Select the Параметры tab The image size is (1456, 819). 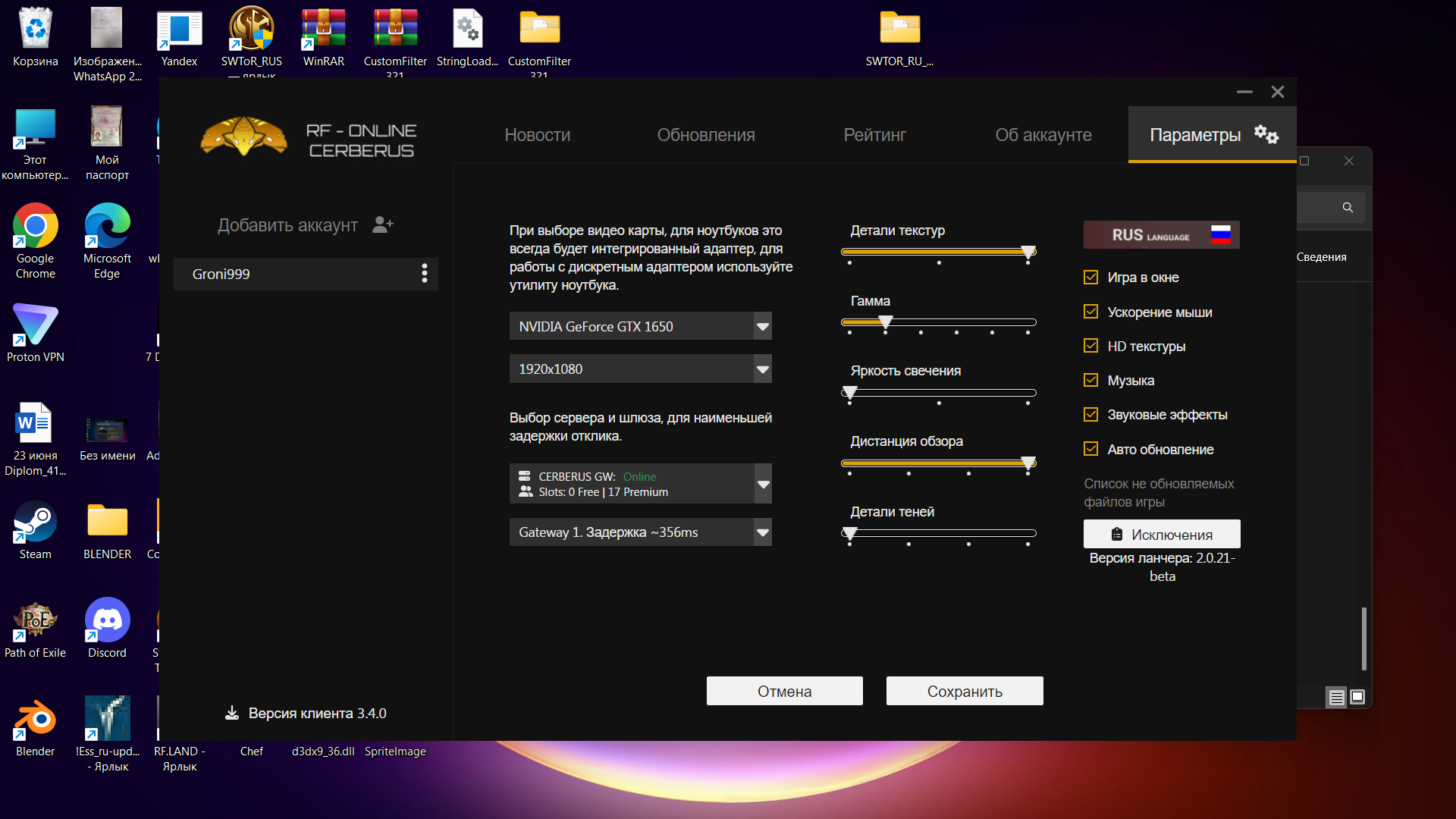click(1212, 135)
